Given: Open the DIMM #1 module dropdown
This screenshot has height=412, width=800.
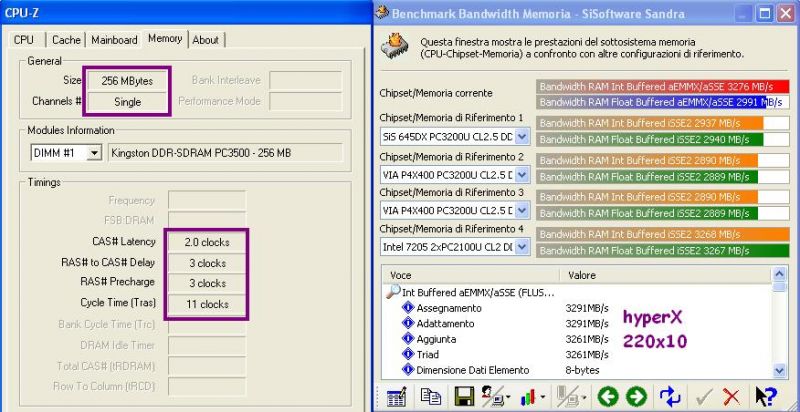Looking at the screenshot, I should click(x=94, y=152).
